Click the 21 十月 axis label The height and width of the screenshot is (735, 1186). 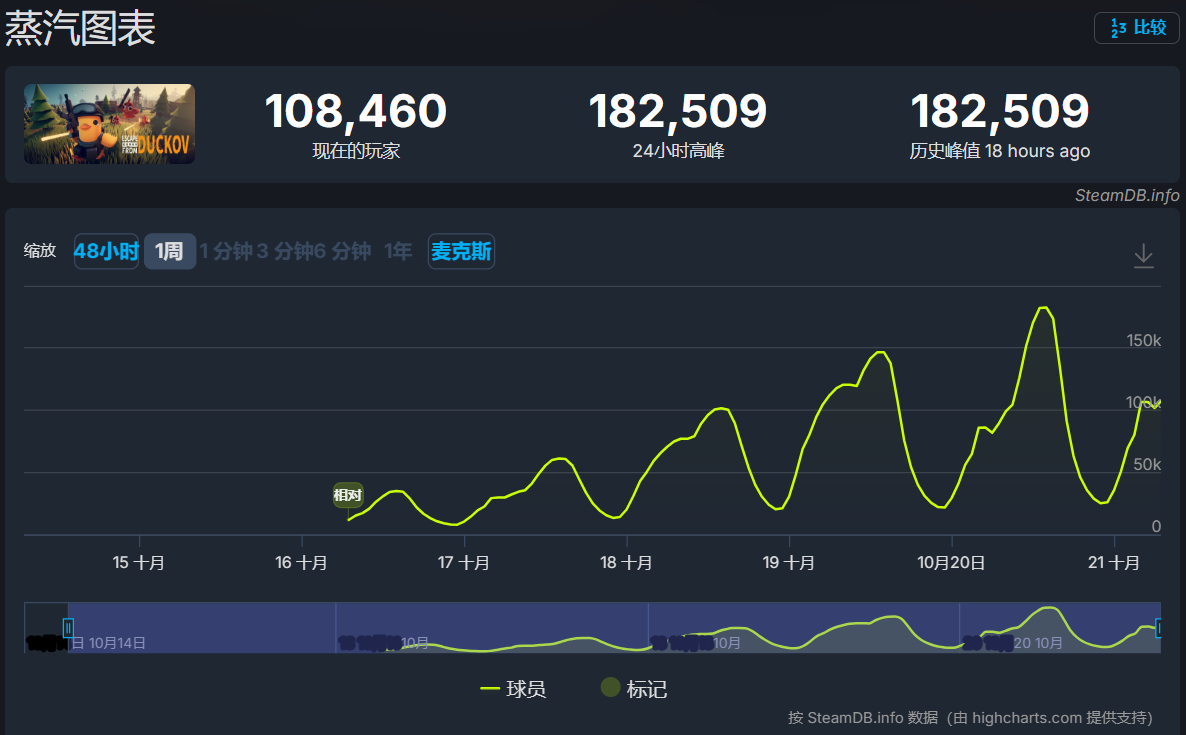[1113, 563]
